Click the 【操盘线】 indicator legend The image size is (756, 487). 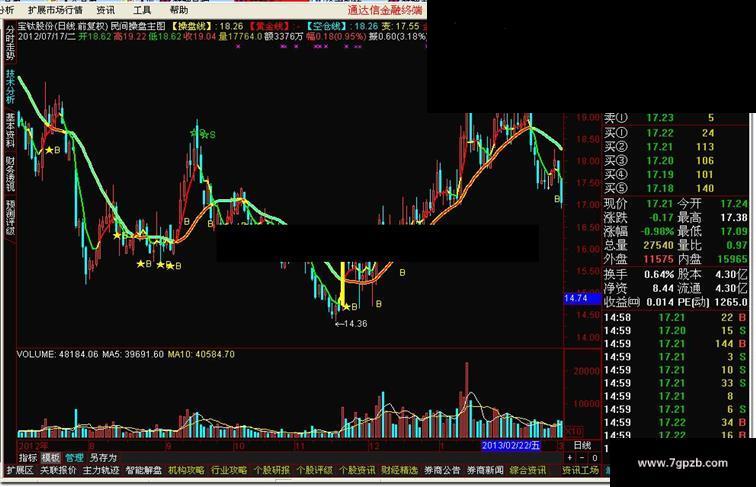(x=192, y=26)
